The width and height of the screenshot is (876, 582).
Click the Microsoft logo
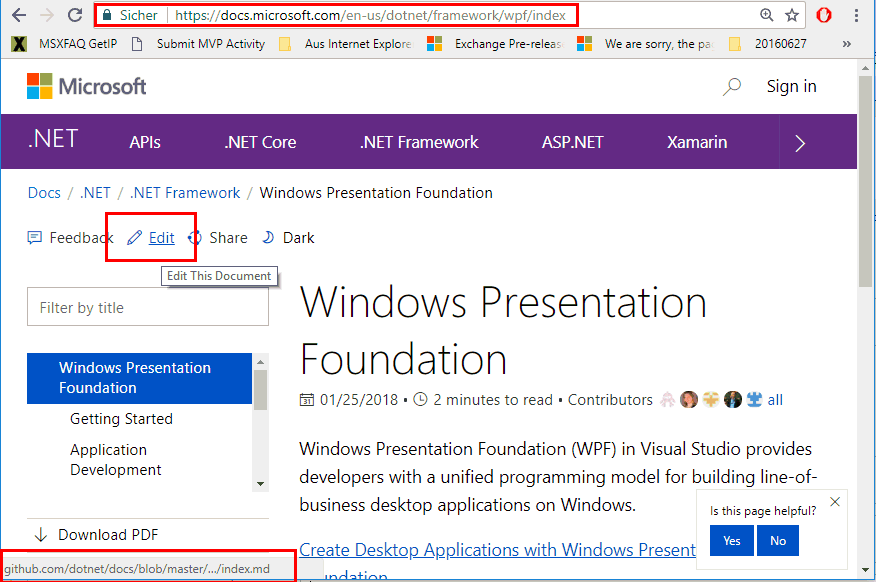[x=87, y=86]
